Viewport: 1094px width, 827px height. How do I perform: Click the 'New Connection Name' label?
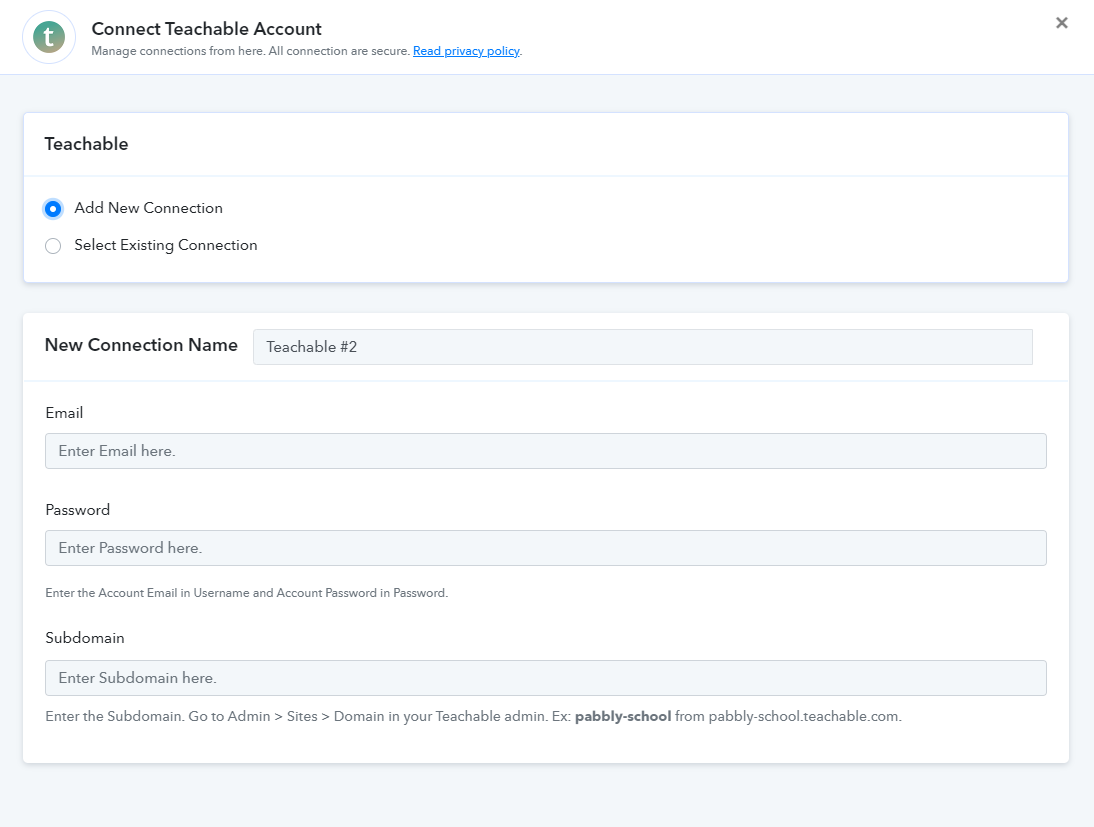coord(141,345)
